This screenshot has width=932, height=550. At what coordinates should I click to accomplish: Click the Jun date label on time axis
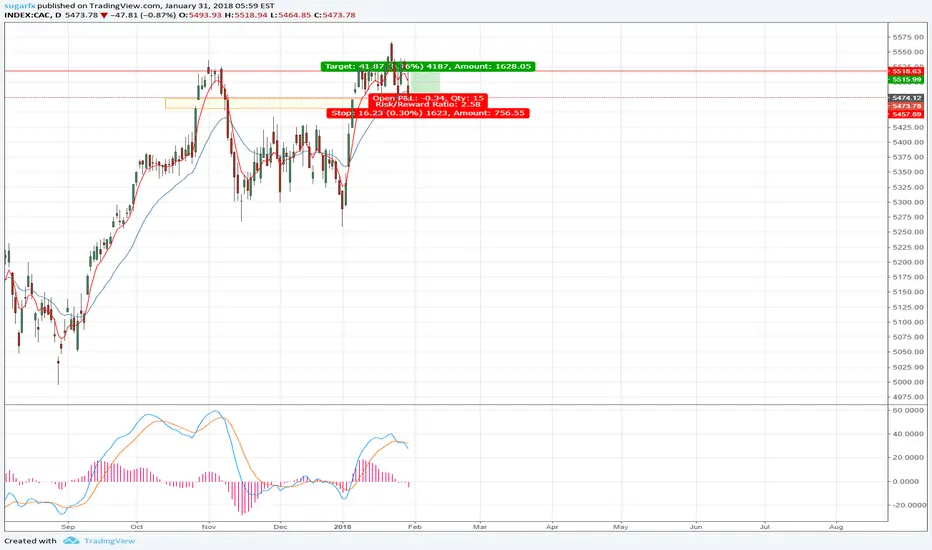[x=695, y=527]
